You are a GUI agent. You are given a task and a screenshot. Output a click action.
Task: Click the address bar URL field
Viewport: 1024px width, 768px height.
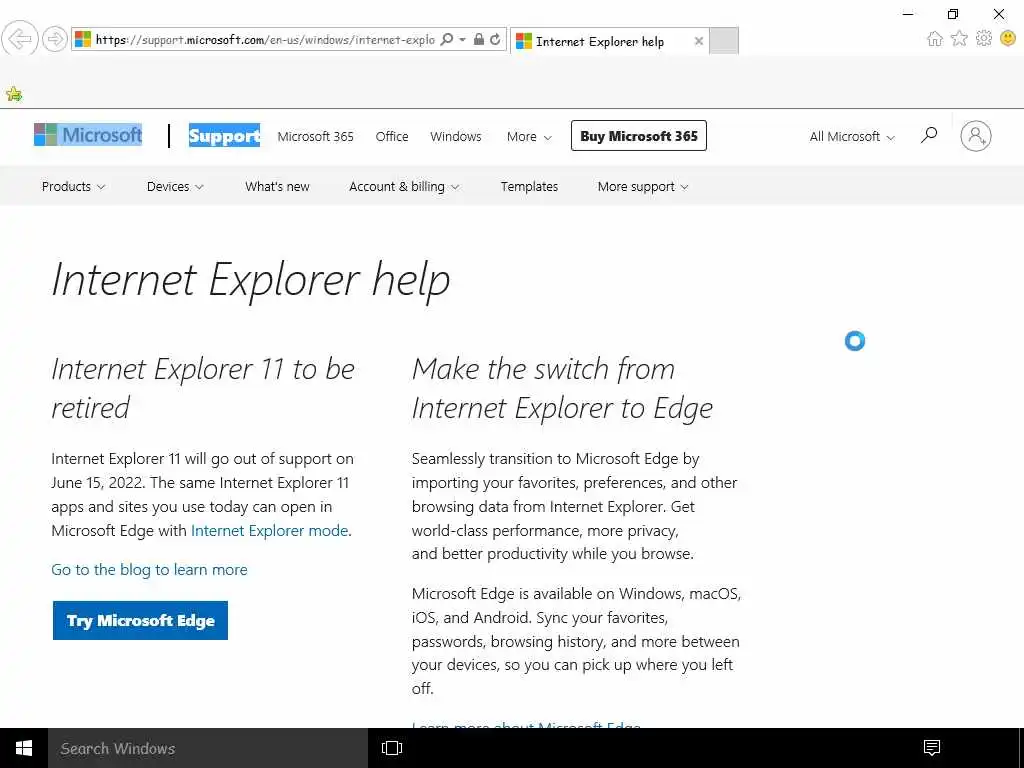click(x=264, y=40)
